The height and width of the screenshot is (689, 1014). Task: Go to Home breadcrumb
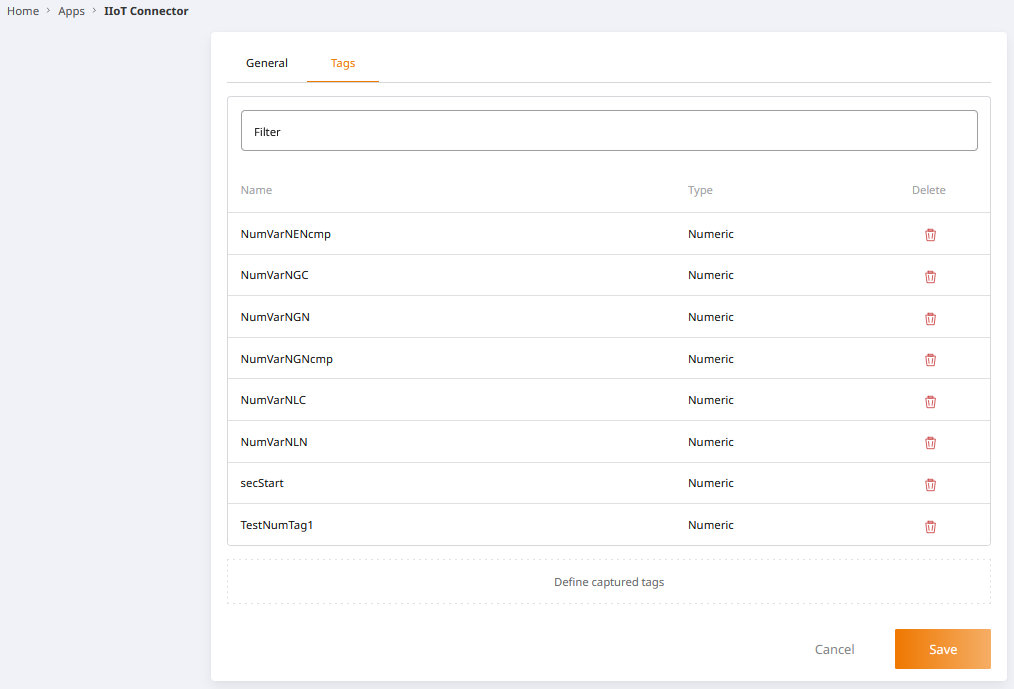point(23,11)
